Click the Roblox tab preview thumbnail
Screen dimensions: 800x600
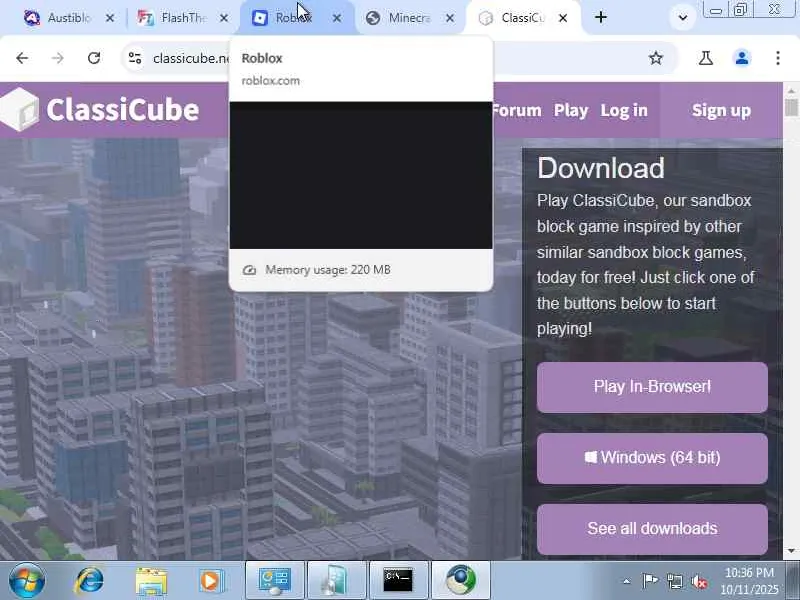pos(361,175)
